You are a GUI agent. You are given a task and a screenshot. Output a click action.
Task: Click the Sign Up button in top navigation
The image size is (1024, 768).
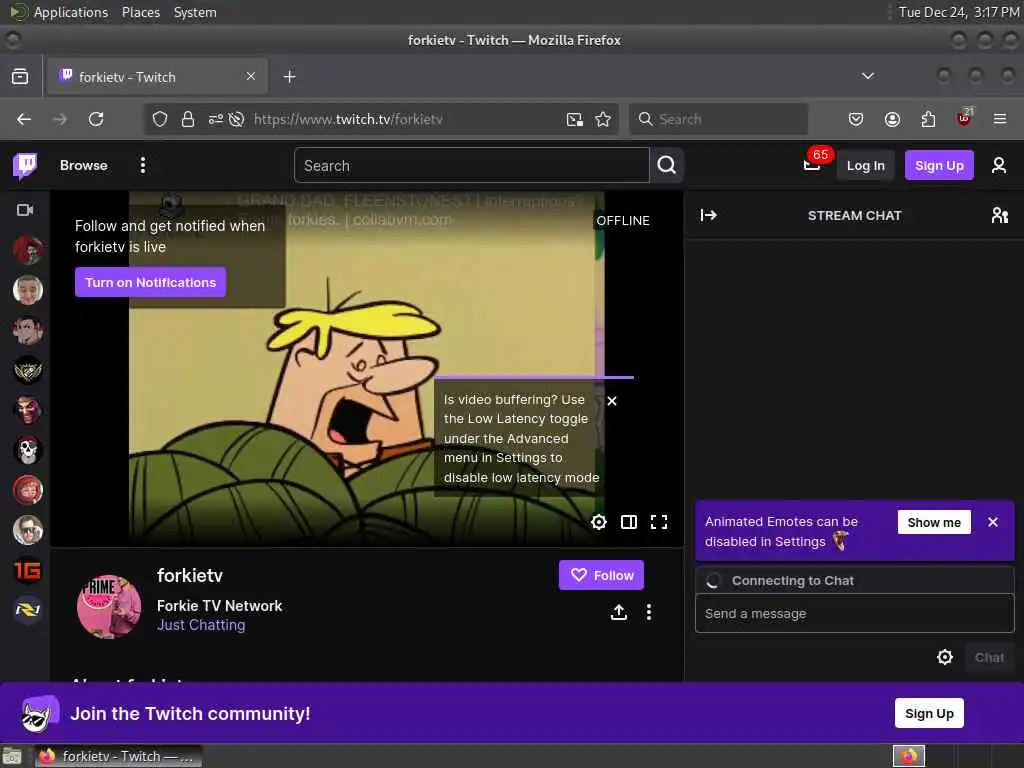pos(939,165)
